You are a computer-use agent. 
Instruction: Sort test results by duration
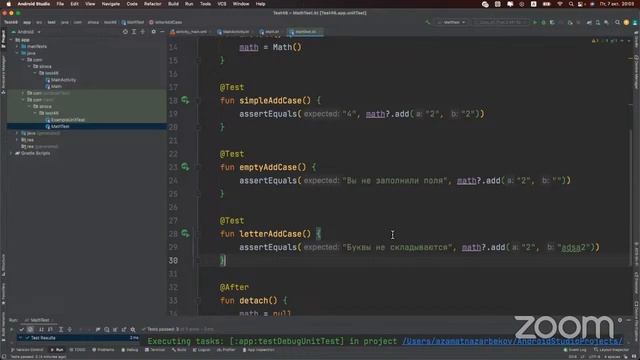[50, 329]
